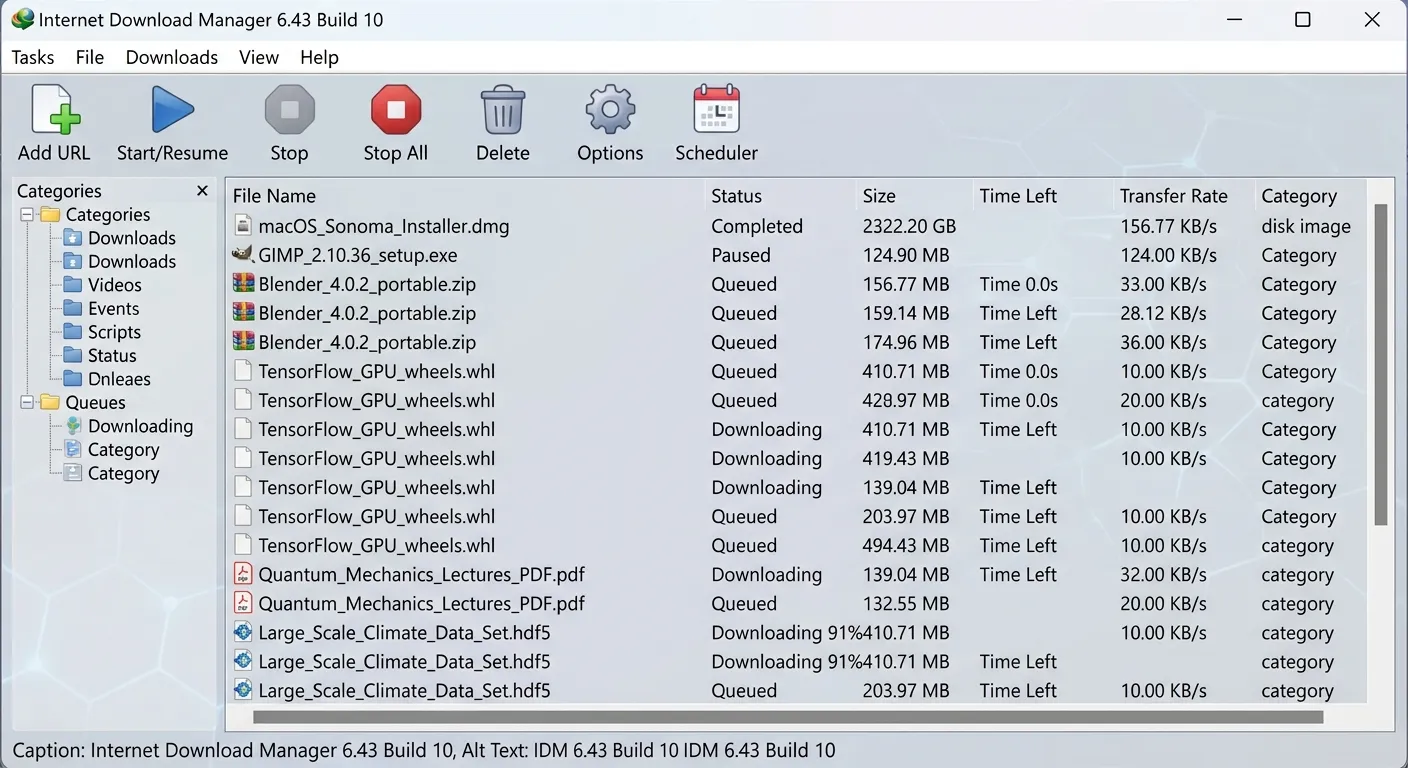The height and width of the screenshot is (768, 1408).
Task: Click the 124.00 KB/s transfer rate cell
Action: (1168, 255)
